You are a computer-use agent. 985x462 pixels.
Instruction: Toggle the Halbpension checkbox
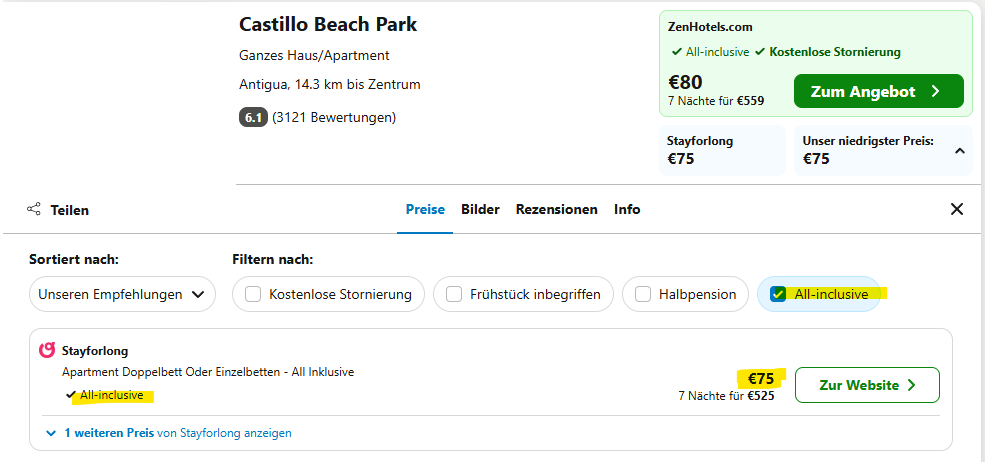tap(643, 294)
